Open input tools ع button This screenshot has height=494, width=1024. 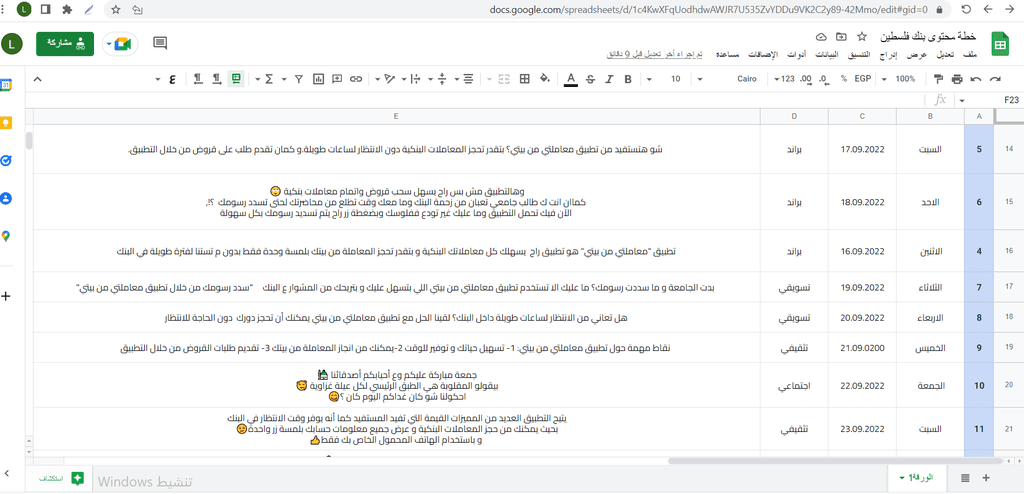click(172, 80)
